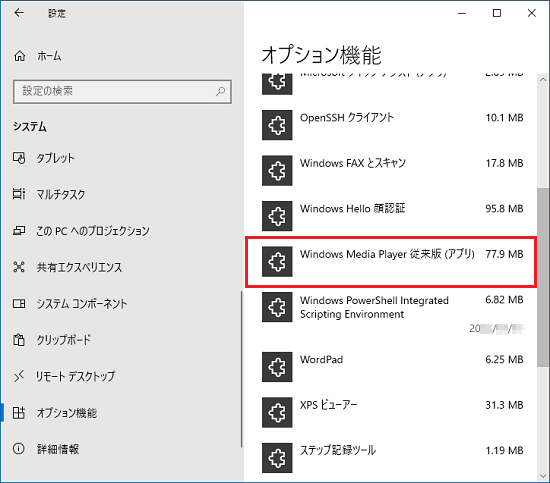Image resolution: width=550 pixels, height=483 pixels.
Task: Select クリップボード in the sidebar
Action: pyautogui.click(x=63, y=340)
